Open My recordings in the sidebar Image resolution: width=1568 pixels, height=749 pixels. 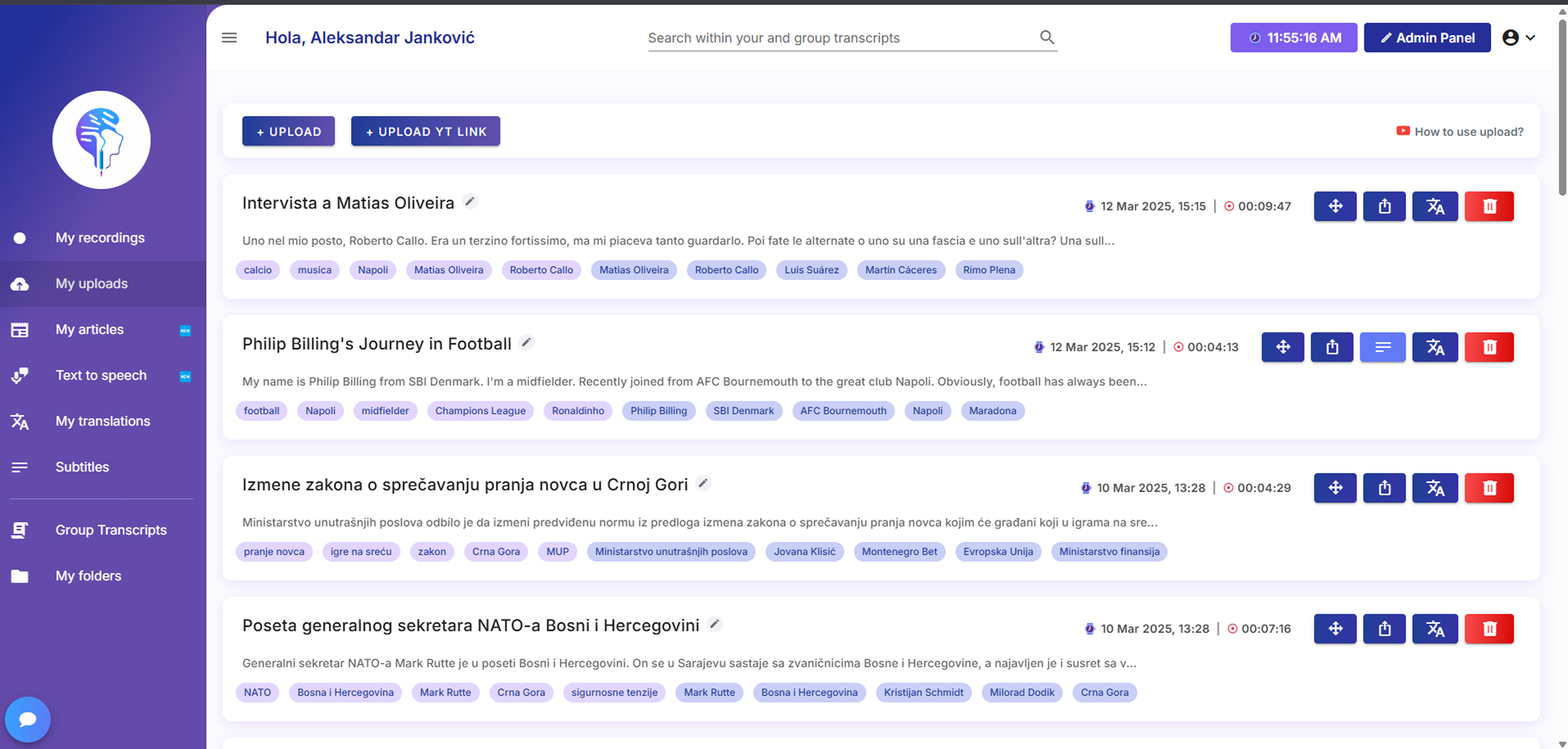click(100, 238)
